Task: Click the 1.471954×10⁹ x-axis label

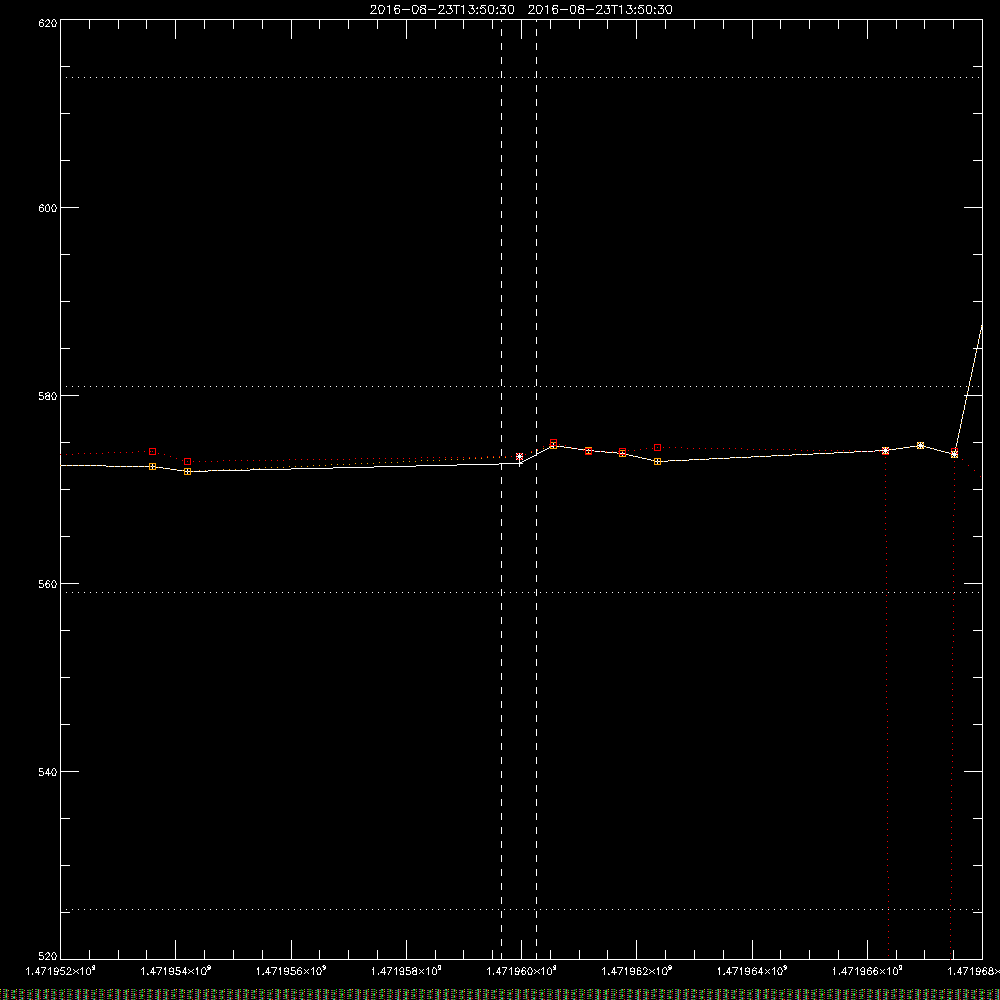Action: point(175,971)
